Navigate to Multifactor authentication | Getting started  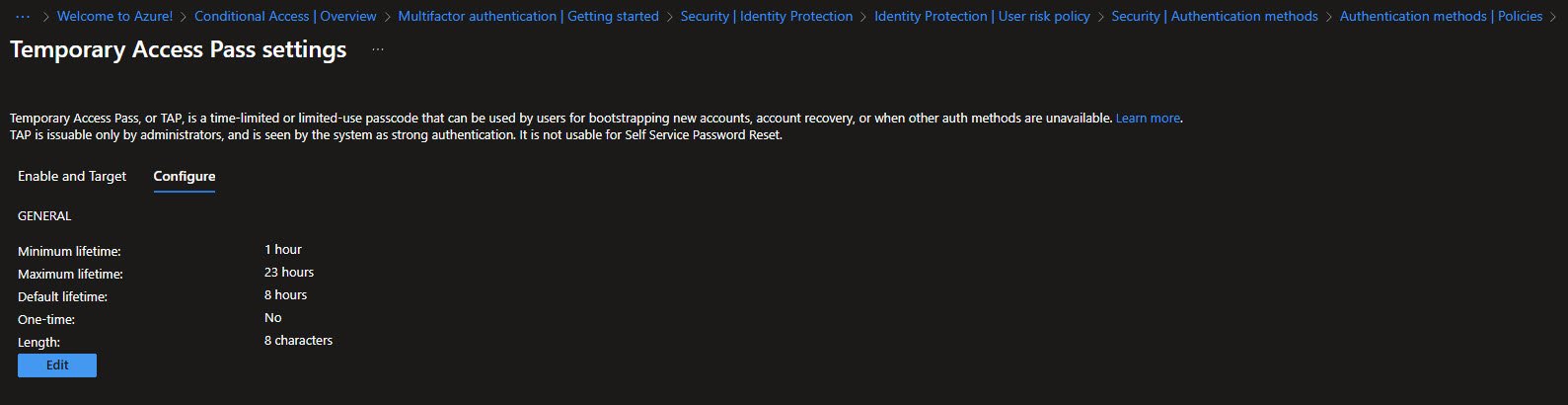click(528, 17)
